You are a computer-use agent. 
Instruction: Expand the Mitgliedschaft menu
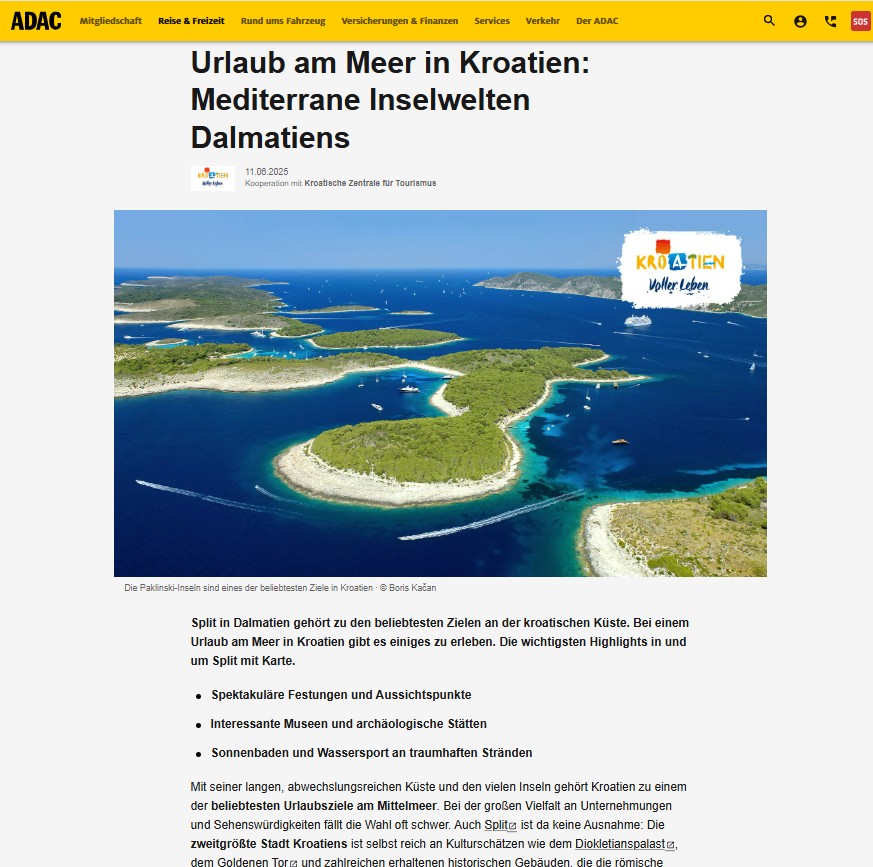111,21
